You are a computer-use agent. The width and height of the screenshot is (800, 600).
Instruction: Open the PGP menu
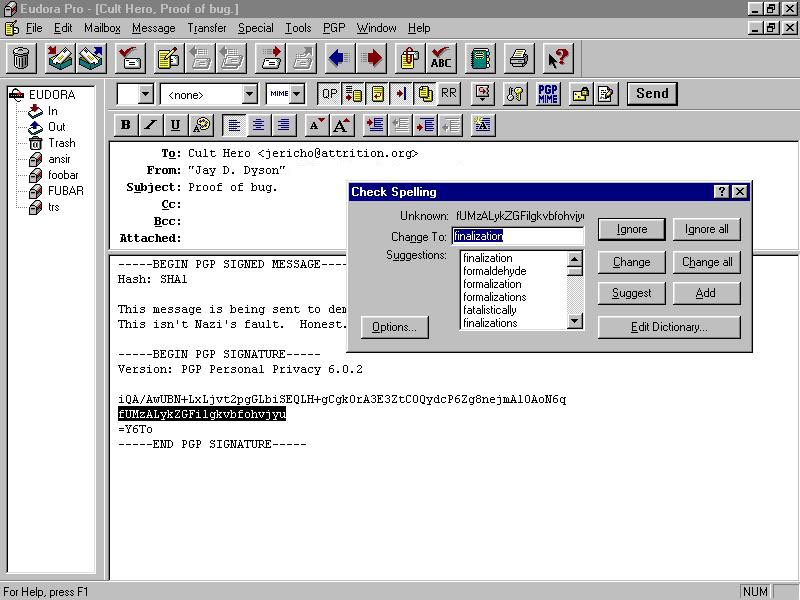pos(333,28)
